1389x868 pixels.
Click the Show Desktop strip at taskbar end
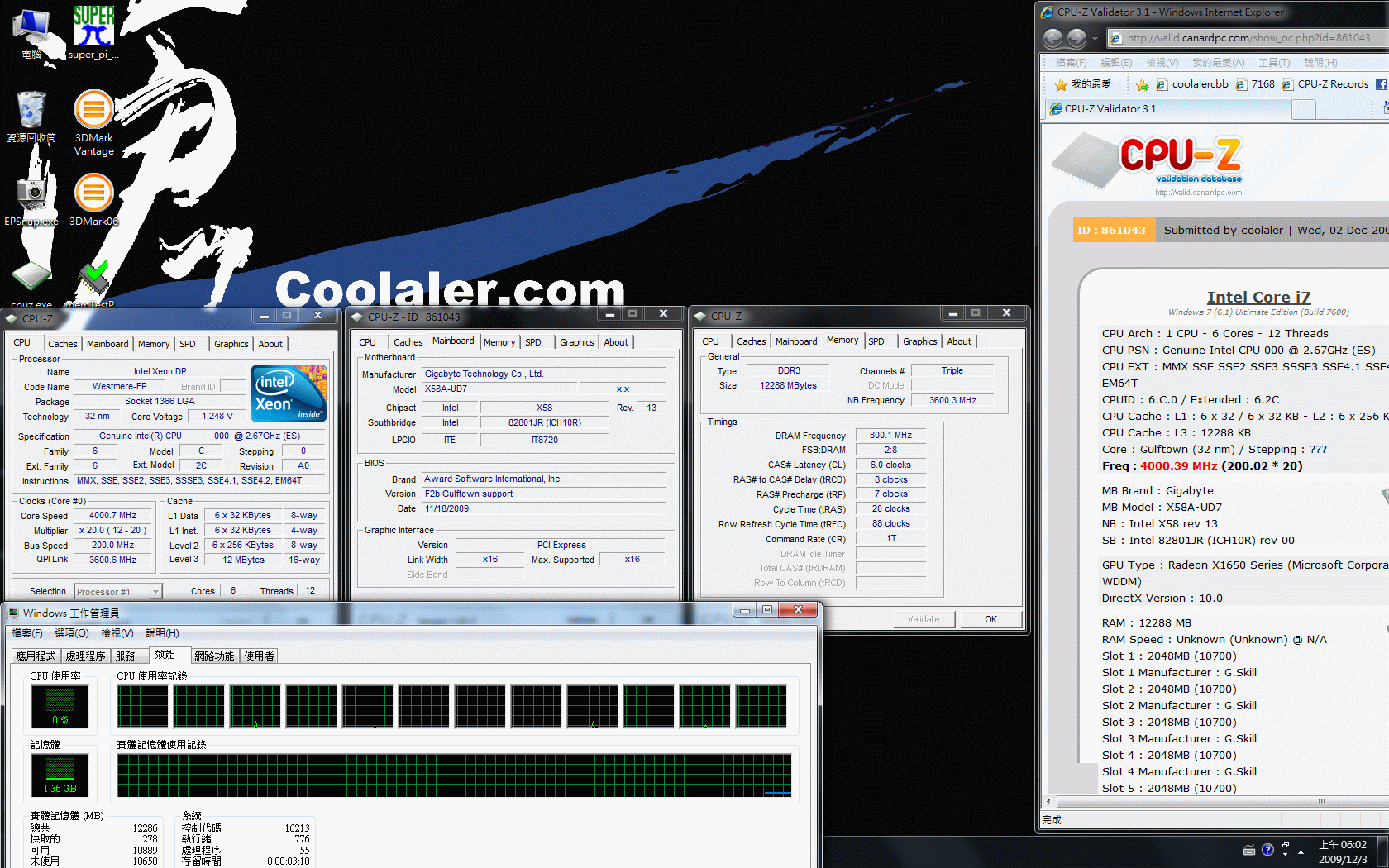point(1382,851)
